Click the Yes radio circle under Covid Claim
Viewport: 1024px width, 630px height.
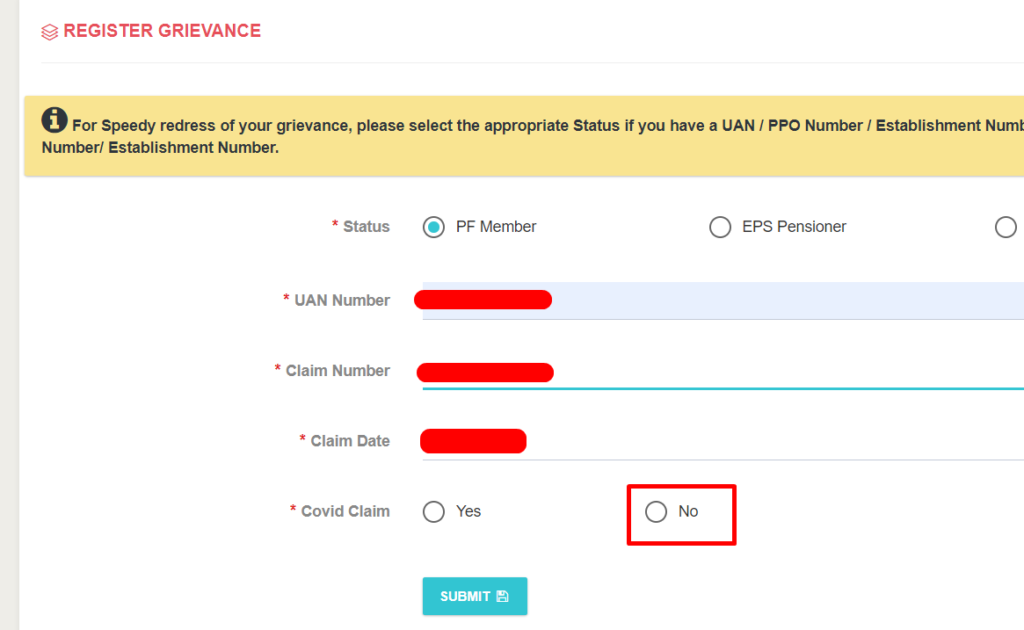[433, 511]
